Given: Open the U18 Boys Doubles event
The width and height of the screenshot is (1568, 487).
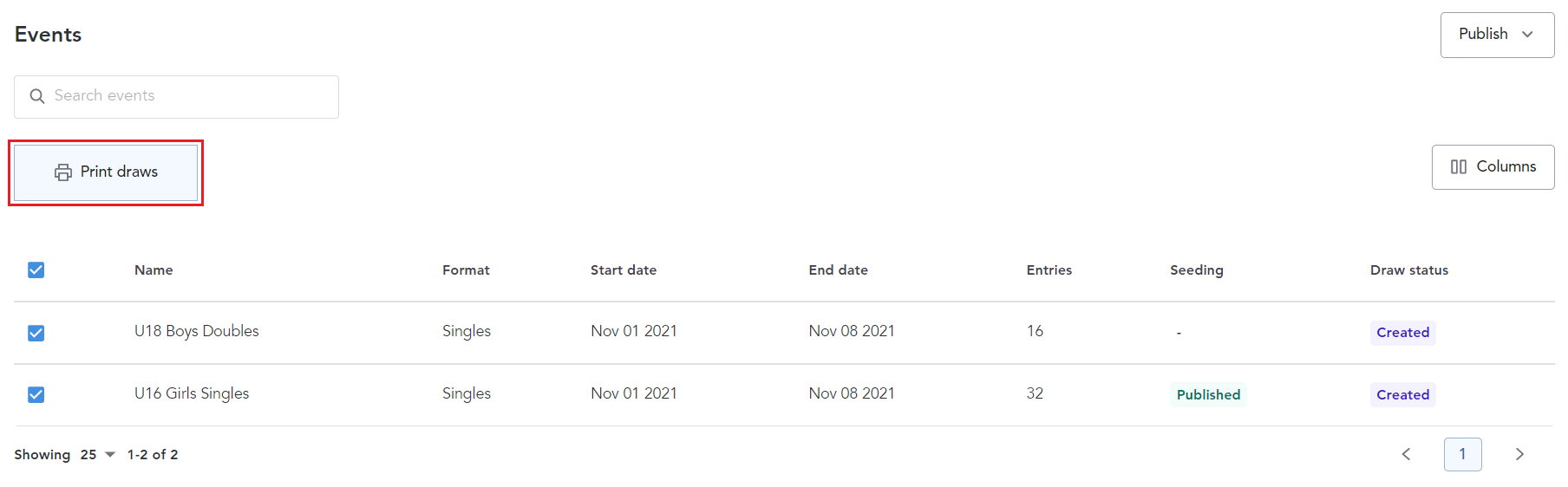Looking at the screenshot, I should click(x=196, y=331).
